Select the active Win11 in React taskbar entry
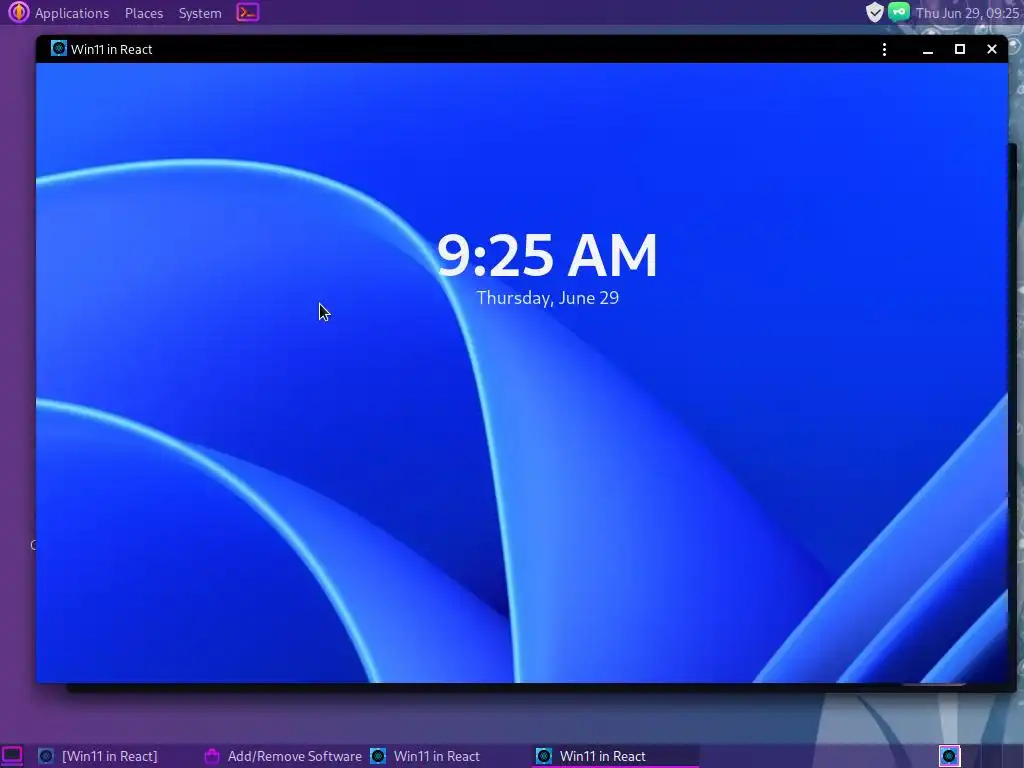This screenshot has height=768, width=1024. tap(615, 756)
